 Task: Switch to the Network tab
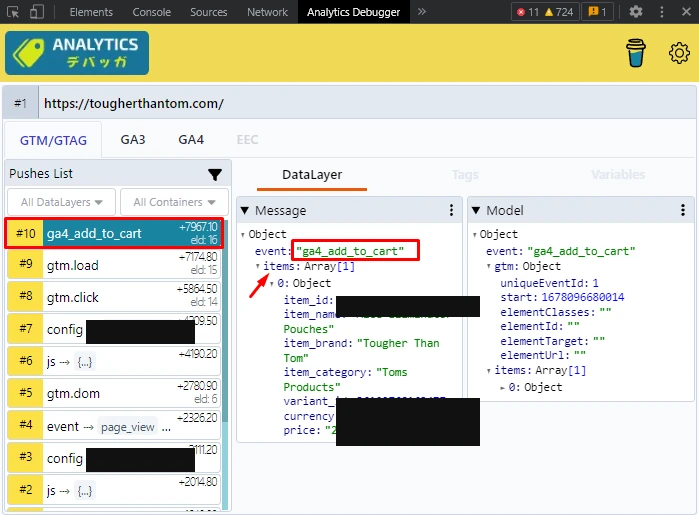click(267, 12)
